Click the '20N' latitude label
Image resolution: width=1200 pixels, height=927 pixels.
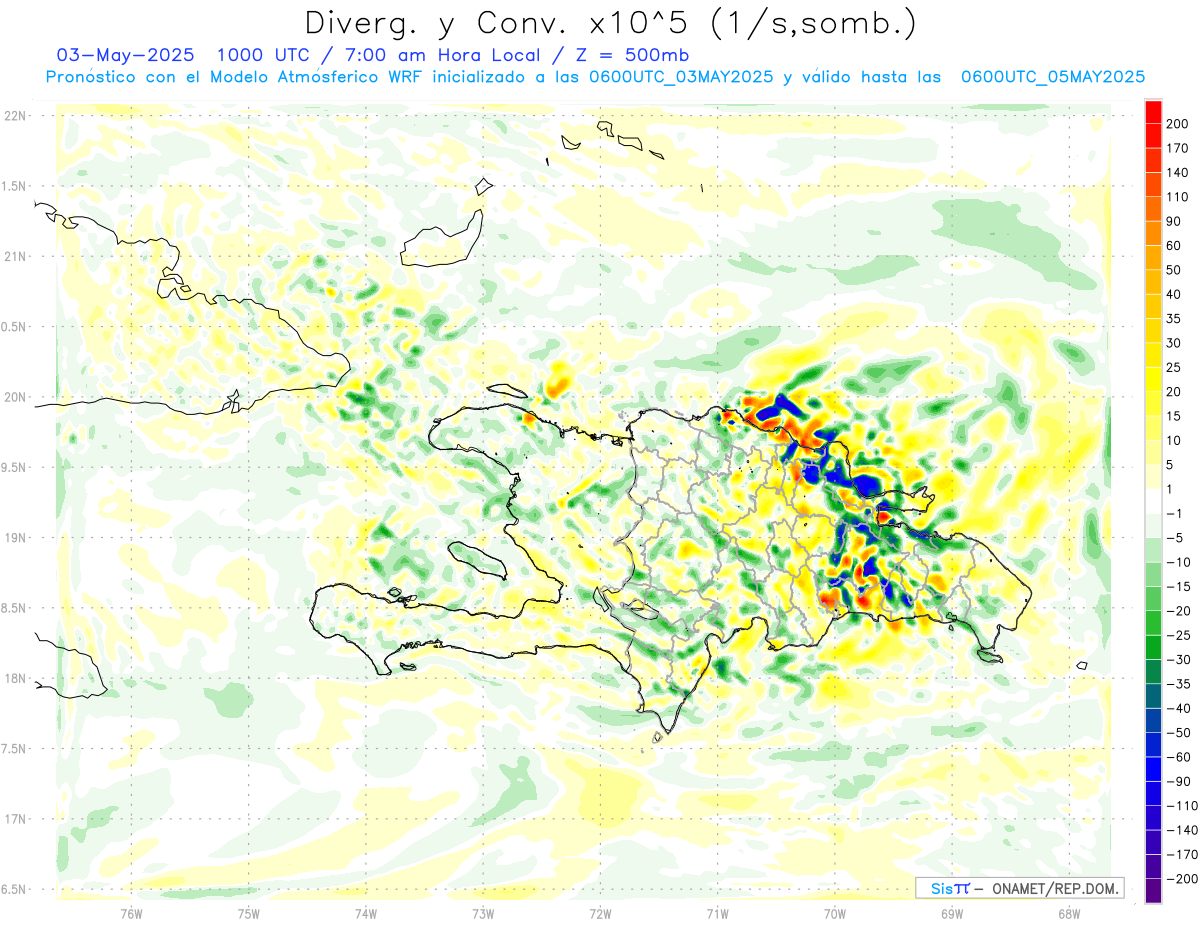(14, 397)
